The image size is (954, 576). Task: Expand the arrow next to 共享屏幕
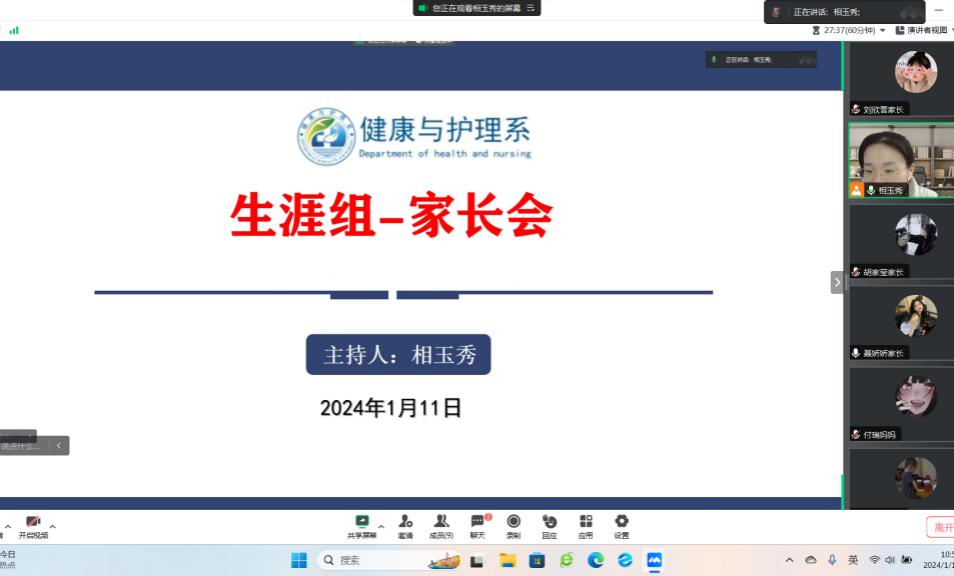click(381, 526)
